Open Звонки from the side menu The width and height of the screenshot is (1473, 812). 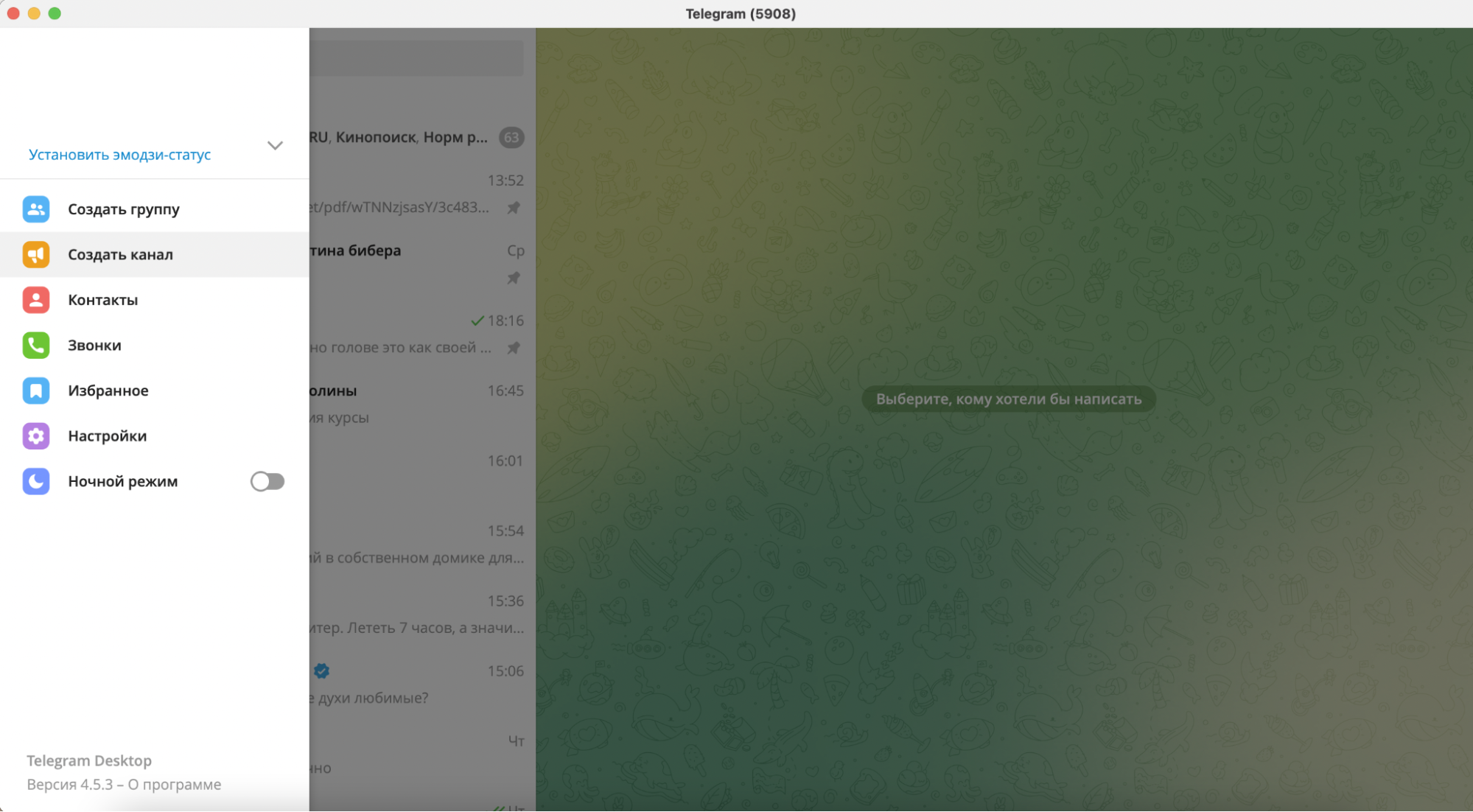155,346
